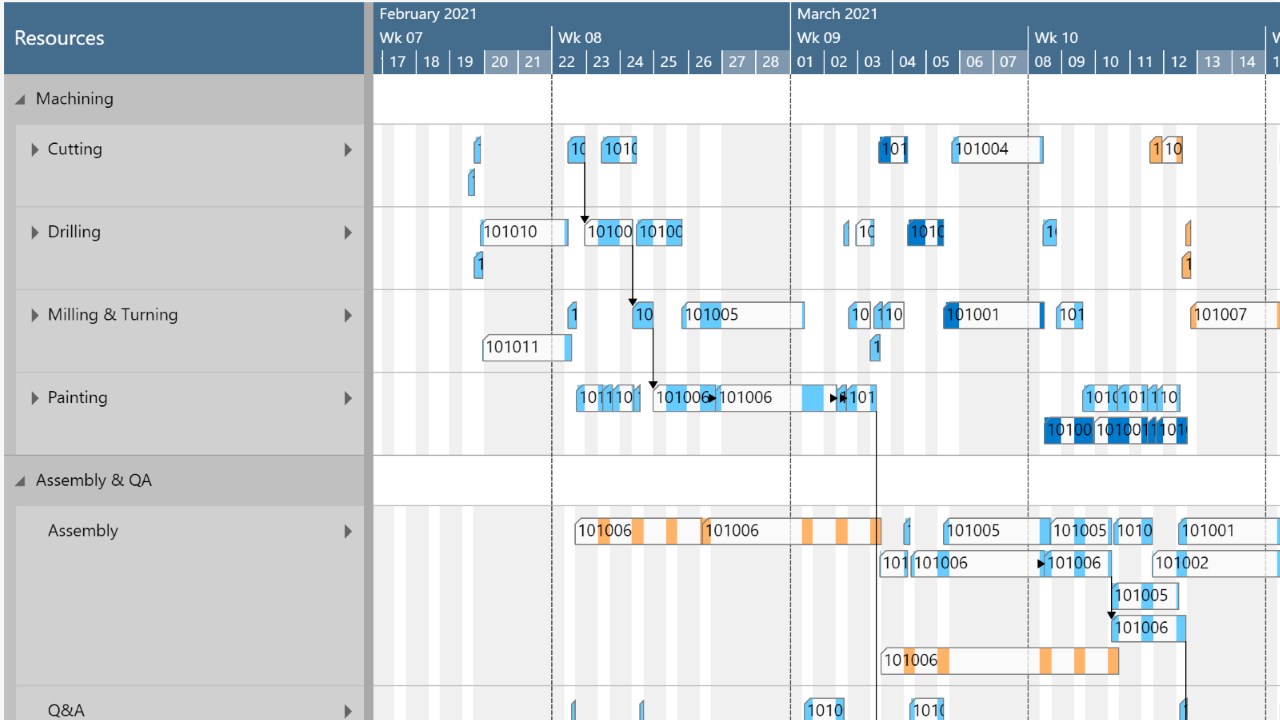
Task: Expand the Painting resource row triangle
Action: click(36, 398)
